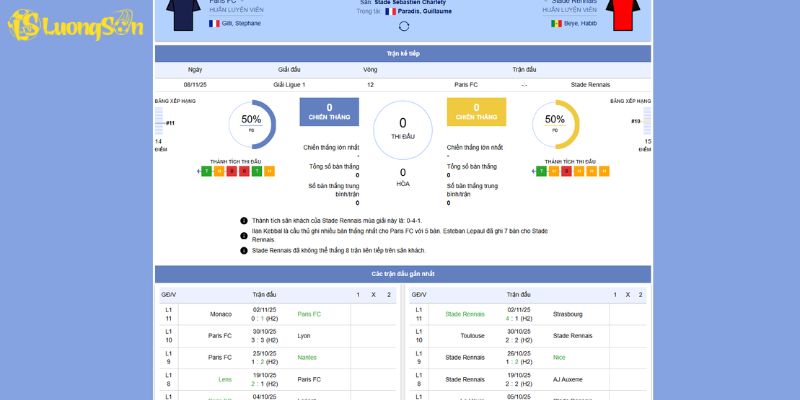Open Strasbourg team link
Viewport: 800px width, 400px height.
click(x=567, y=314)
